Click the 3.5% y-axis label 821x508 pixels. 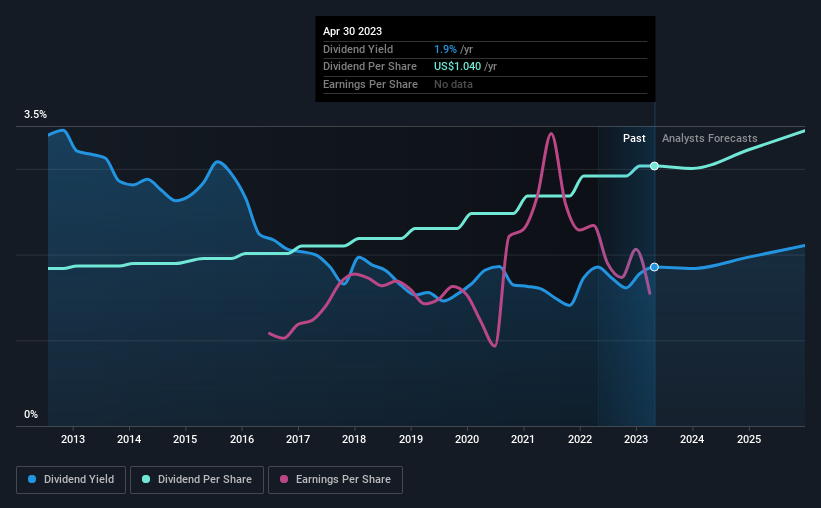click(x=35, y=114)
